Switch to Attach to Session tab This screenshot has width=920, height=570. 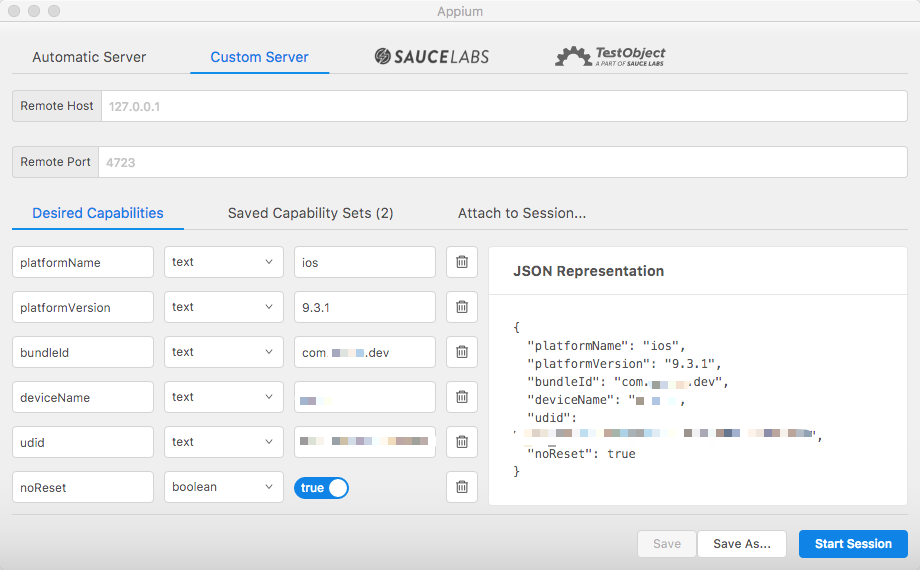(x=522, y=213)
